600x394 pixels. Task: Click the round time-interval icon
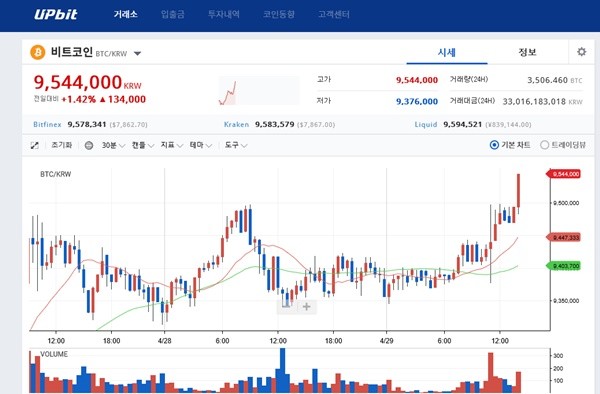point(89,145)
